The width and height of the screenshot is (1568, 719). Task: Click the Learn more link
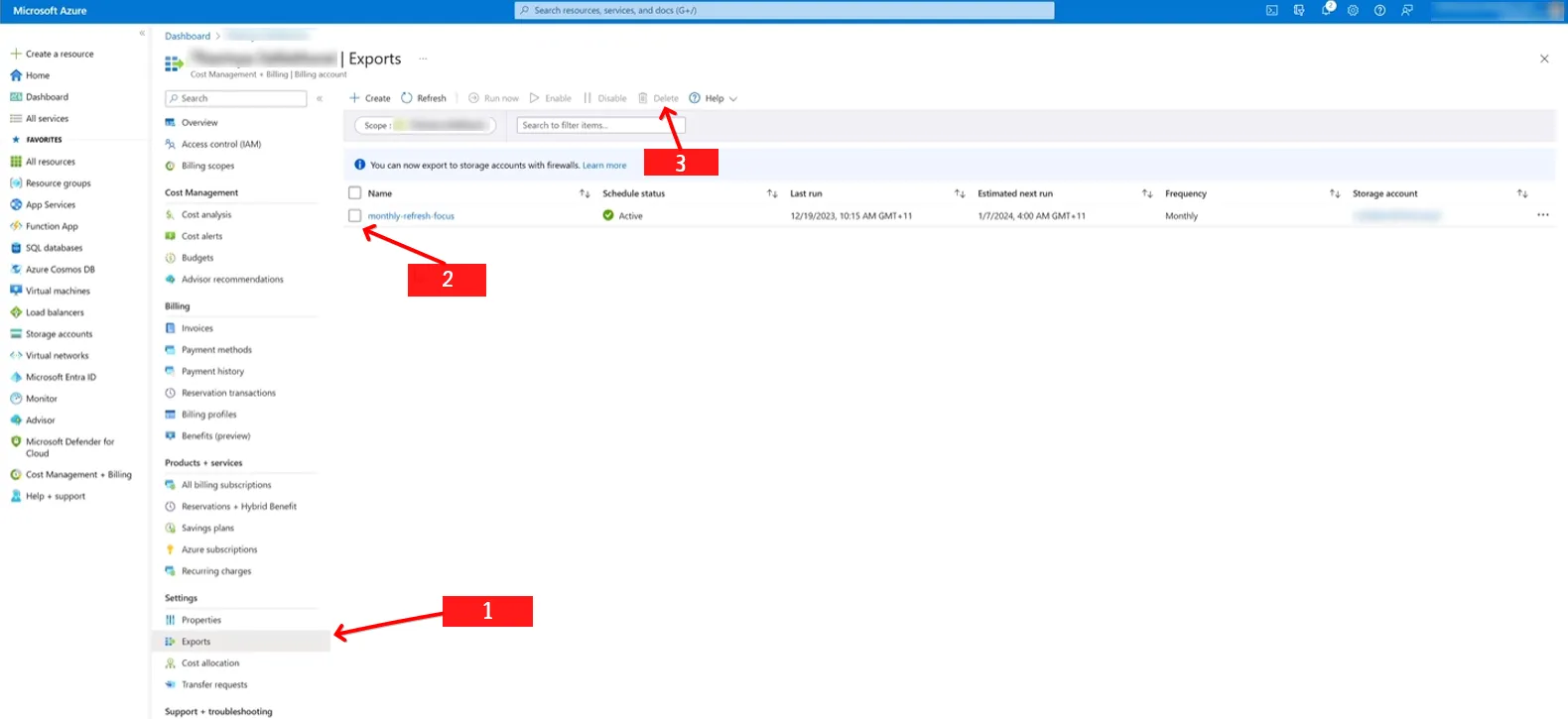(x=604, y=166)
